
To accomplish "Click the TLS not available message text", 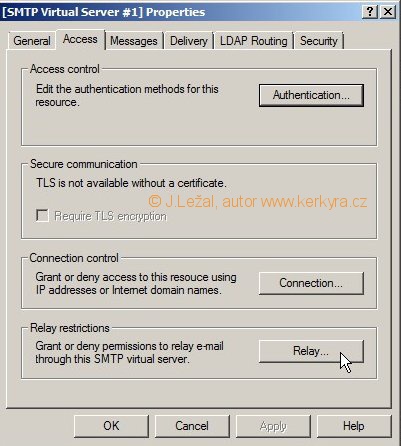I will pyautogui.click(x=131, y=183).
